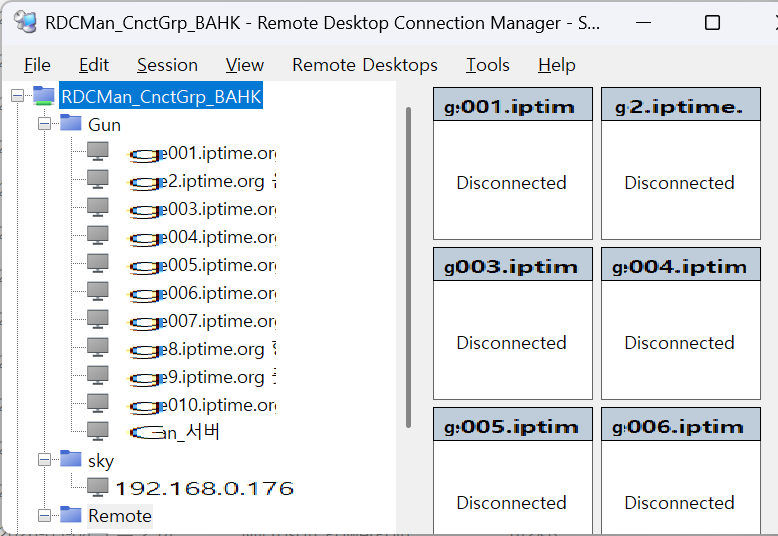The width and height of the screenshot is (778, 536).
Task: Open the g006.iptim disconnected thumbnail
Action: click(680, 488)
